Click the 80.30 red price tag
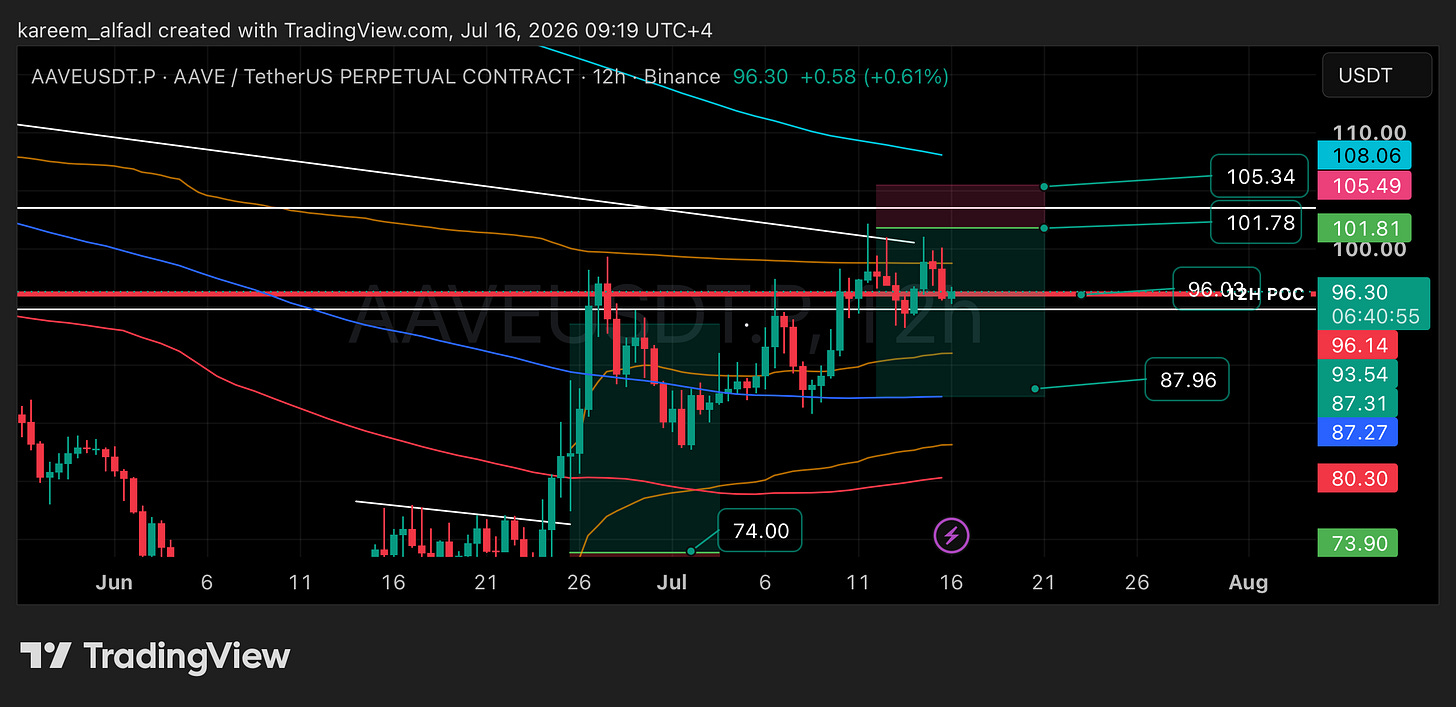 pos(1358,478)
